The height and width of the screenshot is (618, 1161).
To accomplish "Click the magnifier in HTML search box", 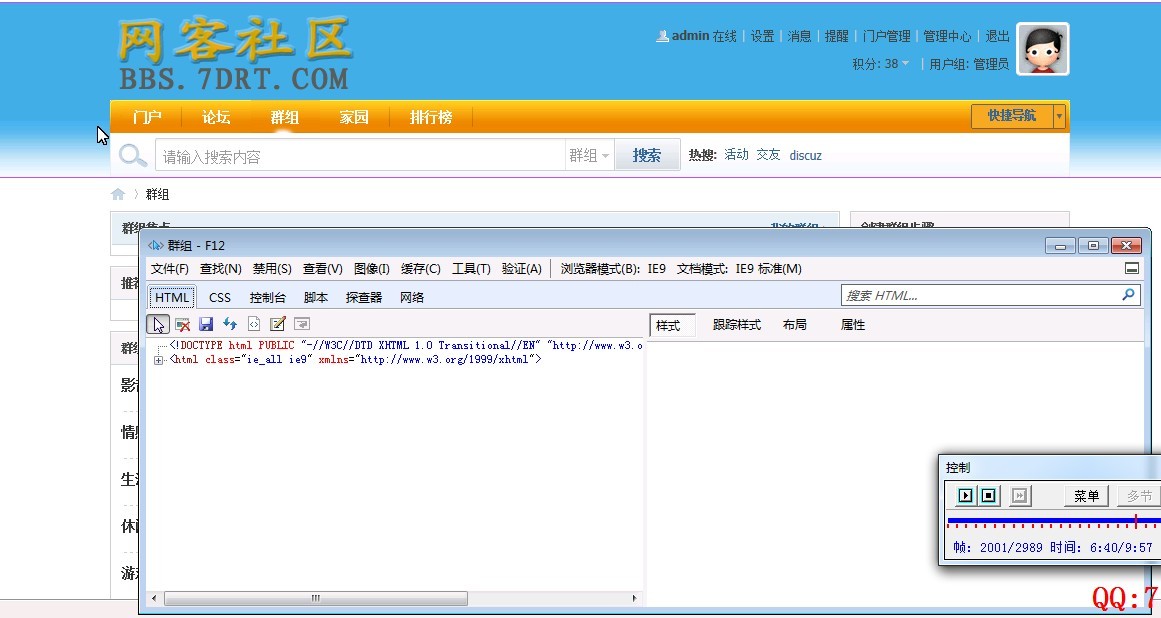I will 1128,295.
